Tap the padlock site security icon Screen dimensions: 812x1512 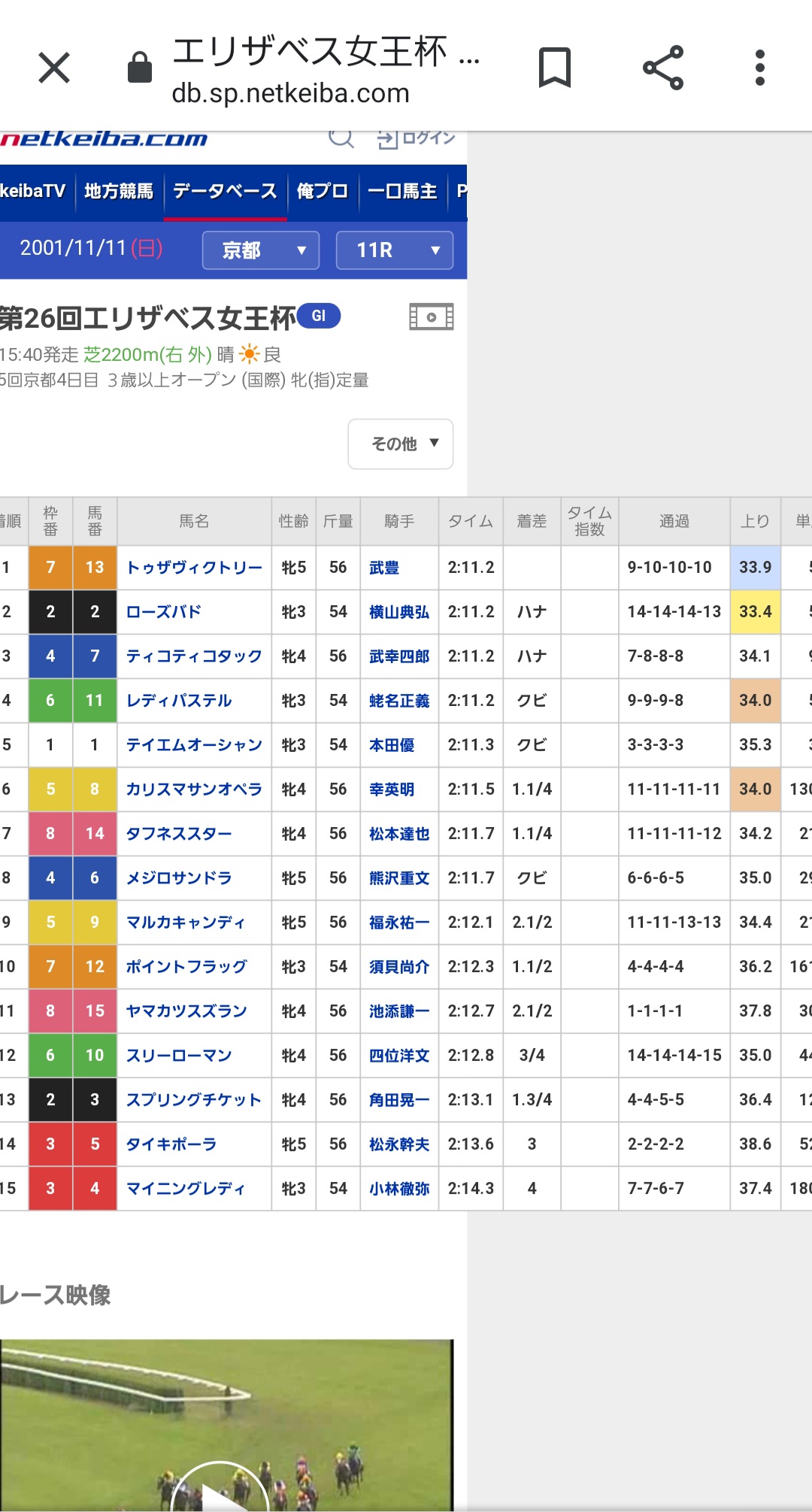(140, 68)
